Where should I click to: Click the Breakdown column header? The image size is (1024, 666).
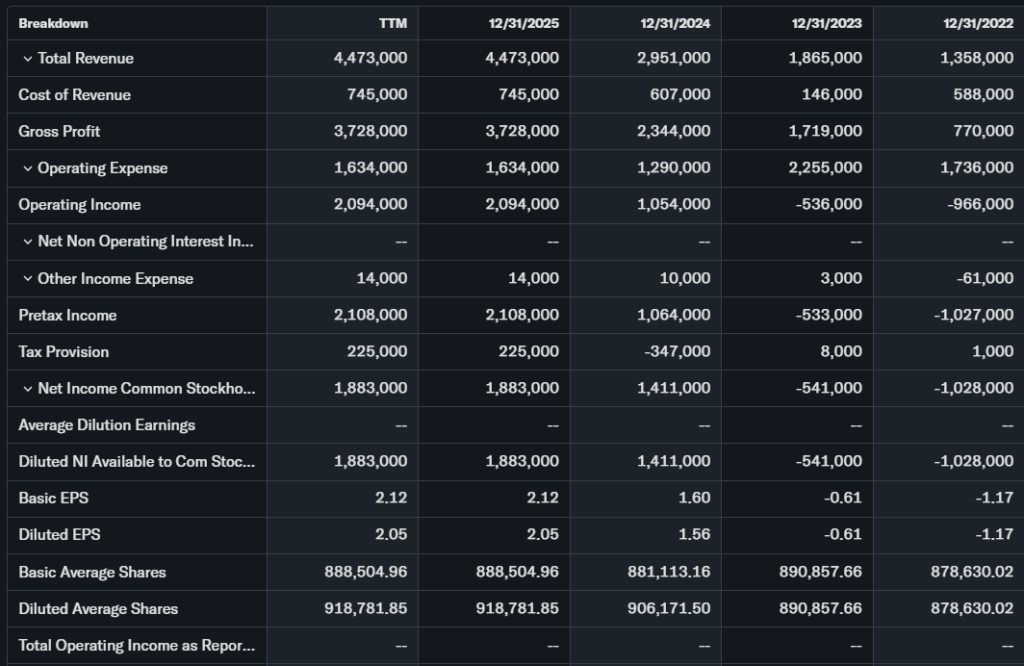[53, 23]
